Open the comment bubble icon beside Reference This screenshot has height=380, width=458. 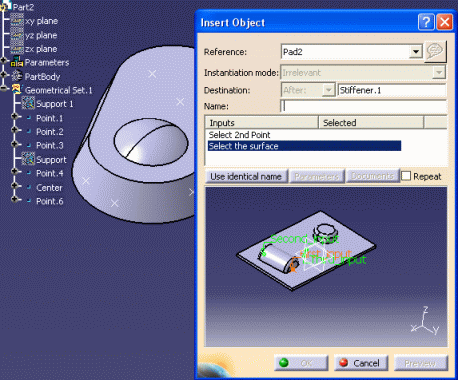coord(435,51)
